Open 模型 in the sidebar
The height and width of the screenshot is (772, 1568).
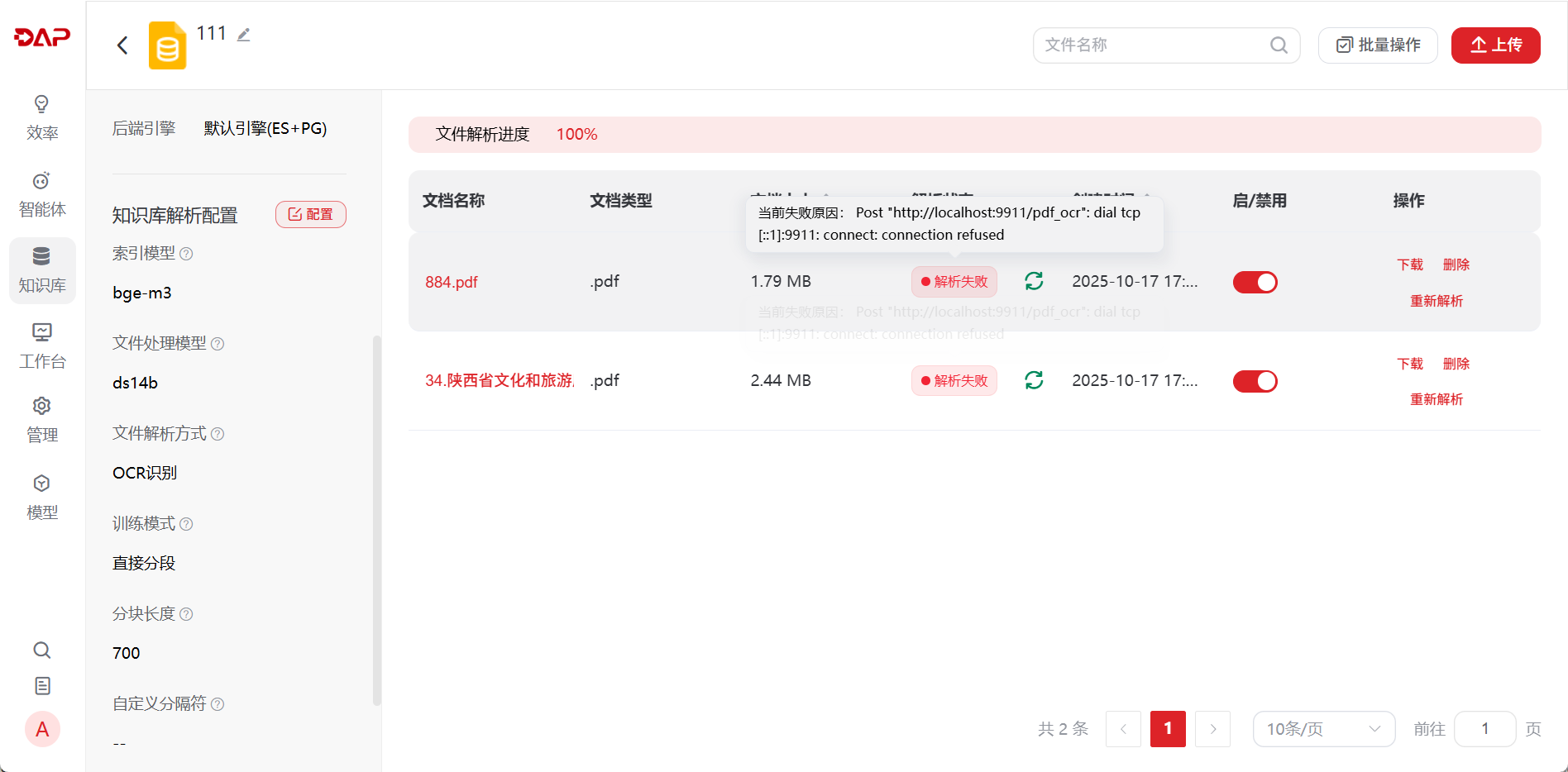point(42,498)
